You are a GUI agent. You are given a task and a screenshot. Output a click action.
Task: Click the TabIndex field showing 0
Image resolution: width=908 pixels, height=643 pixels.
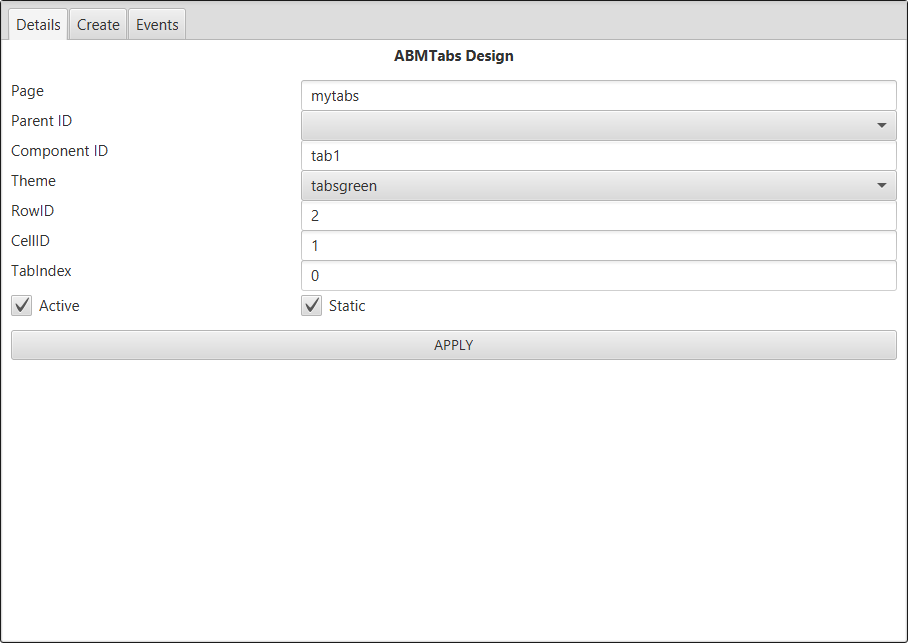pos(598,276)
